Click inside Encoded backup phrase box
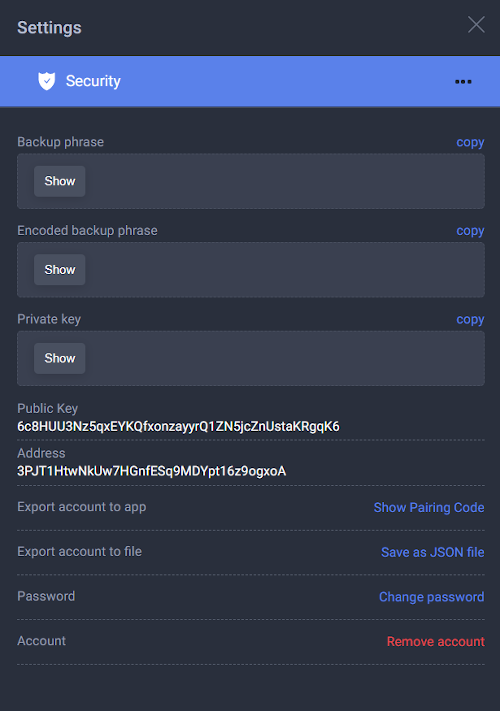Viewport: 500px width, 711px height. tap(251, 270)
